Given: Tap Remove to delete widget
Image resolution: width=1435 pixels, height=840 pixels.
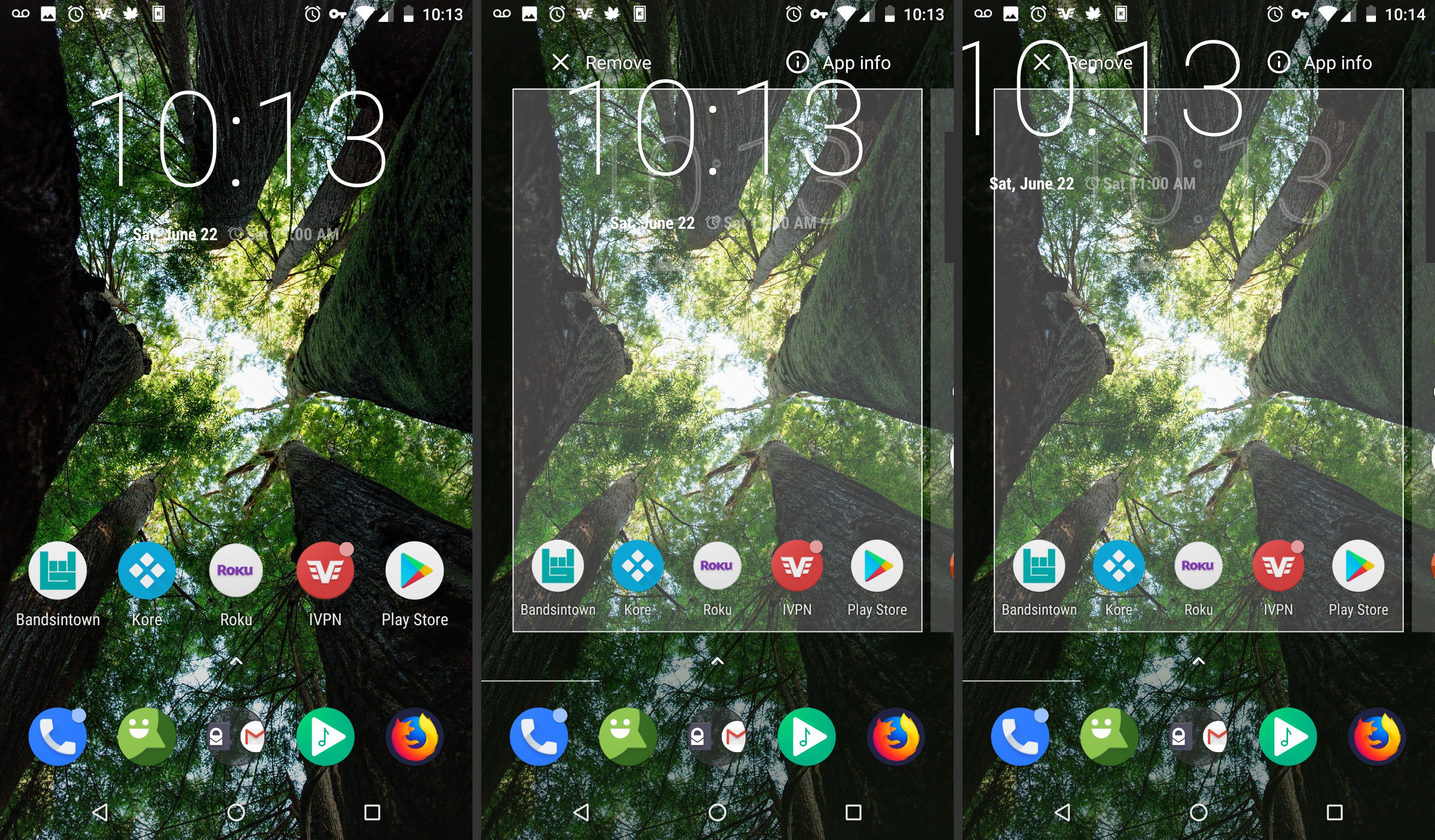Looking at the screenshot, I should [x=590, y=62].
